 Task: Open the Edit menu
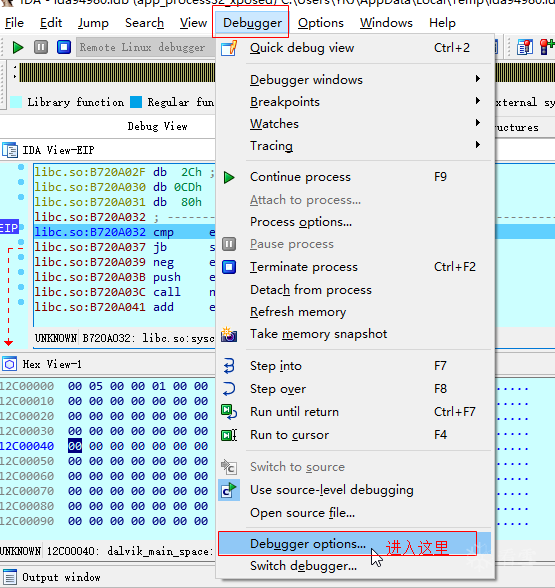[x=51, y=23]
